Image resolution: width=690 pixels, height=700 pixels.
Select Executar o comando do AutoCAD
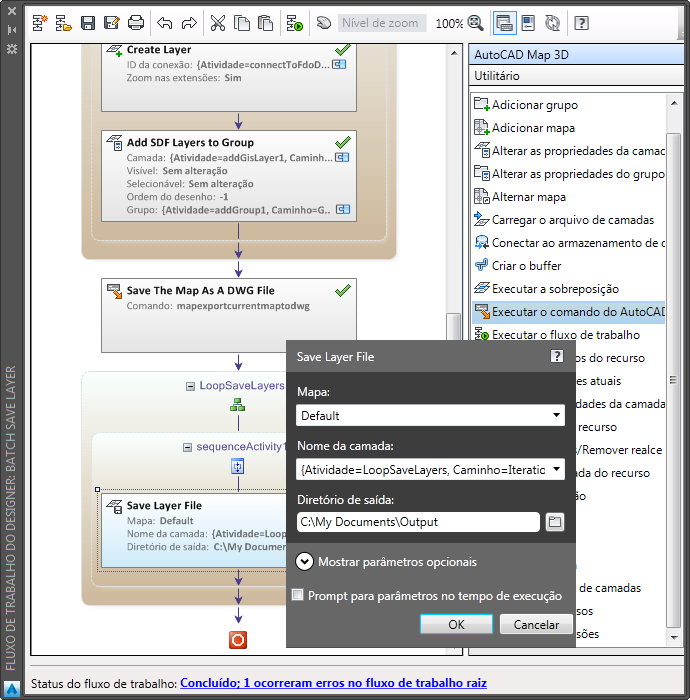point(569,312)
